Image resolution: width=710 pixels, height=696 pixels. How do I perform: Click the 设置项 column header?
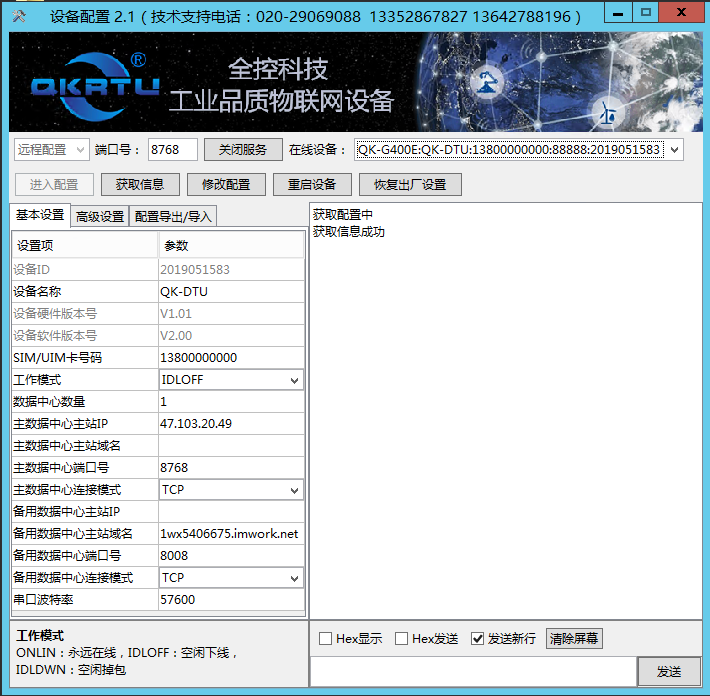pos(85,245)
